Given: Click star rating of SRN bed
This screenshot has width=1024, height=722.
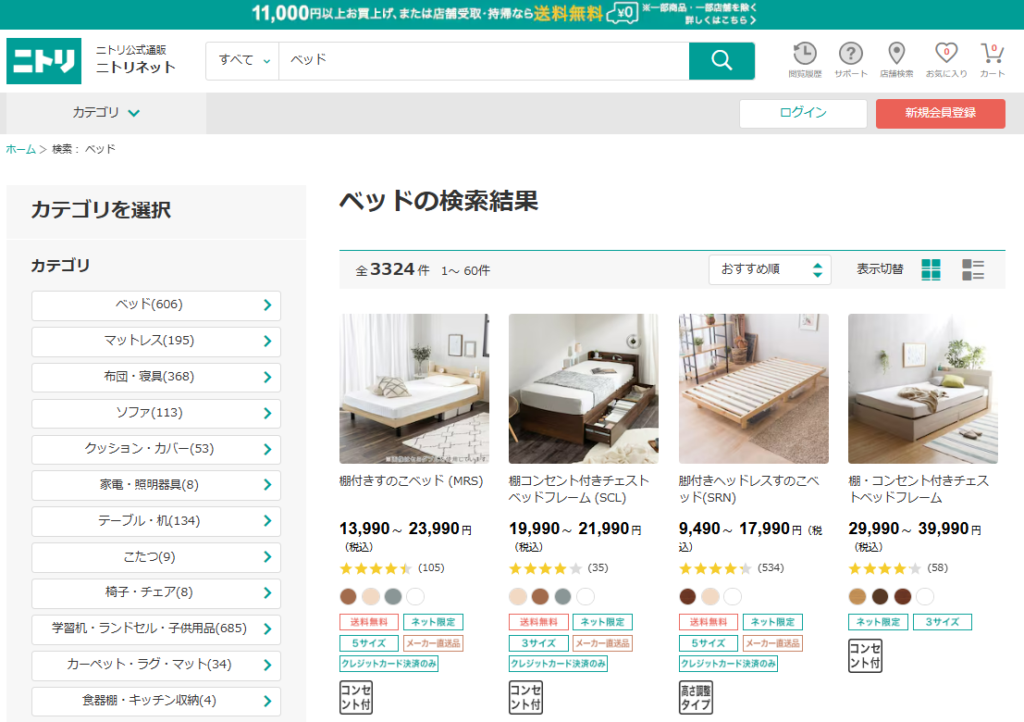Looking at the screenshot, I should coord(715,568).
